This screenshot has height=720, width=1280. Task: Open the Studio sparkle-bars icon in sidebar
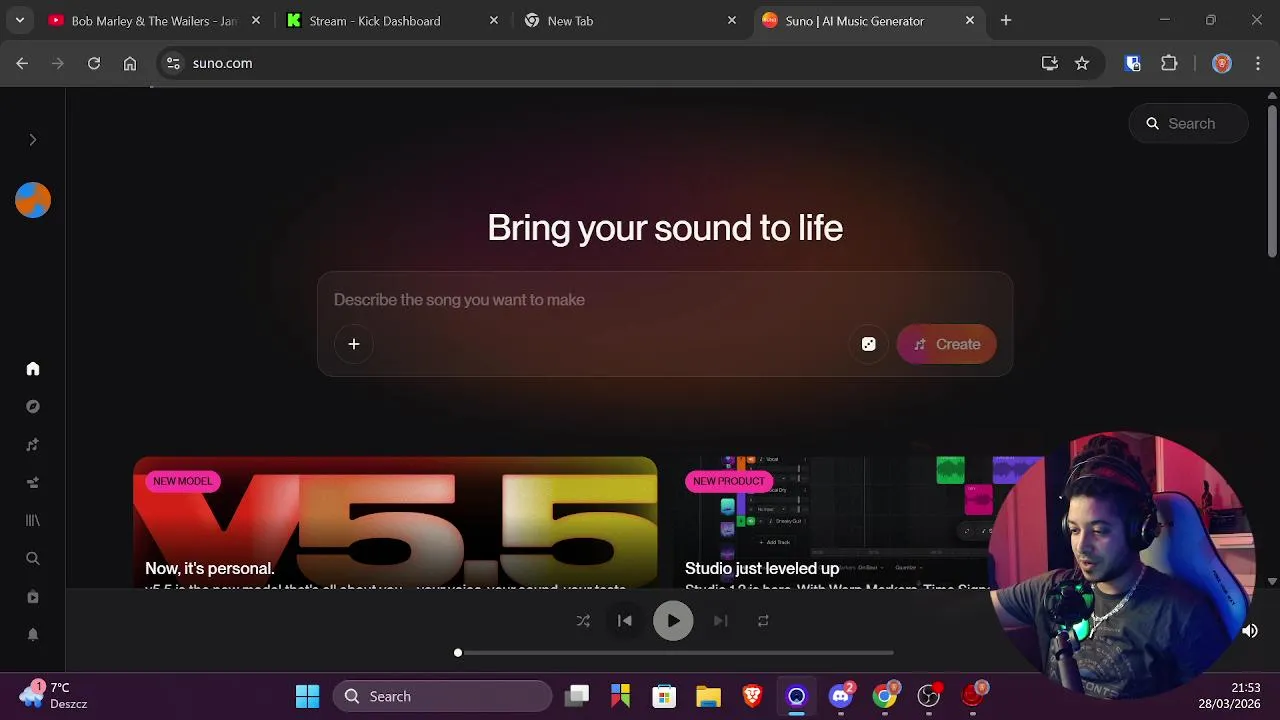tap(33, 483)
